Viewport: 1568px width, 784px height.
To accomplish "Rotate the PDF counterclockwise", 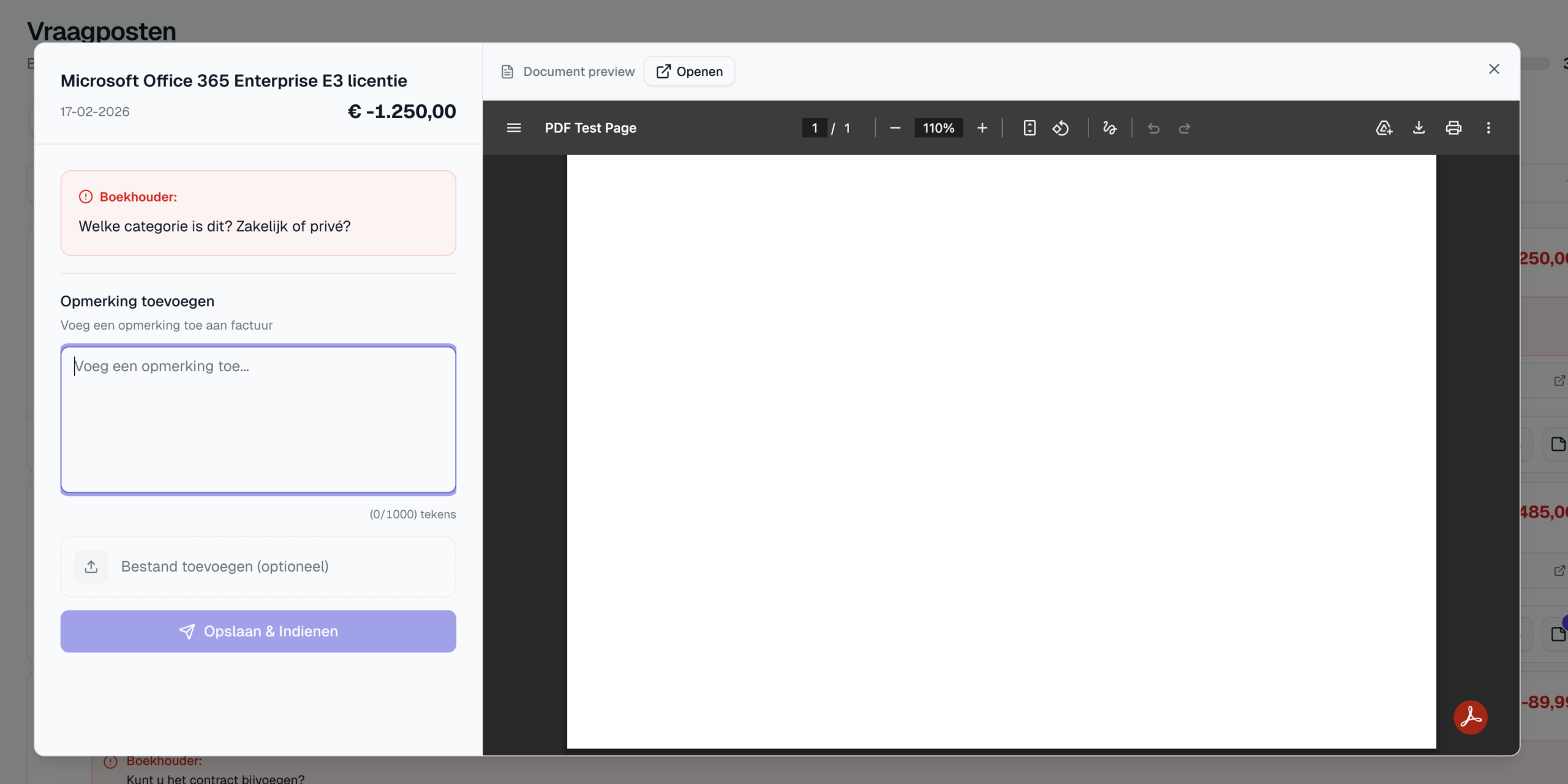I will click(1061, 128).
